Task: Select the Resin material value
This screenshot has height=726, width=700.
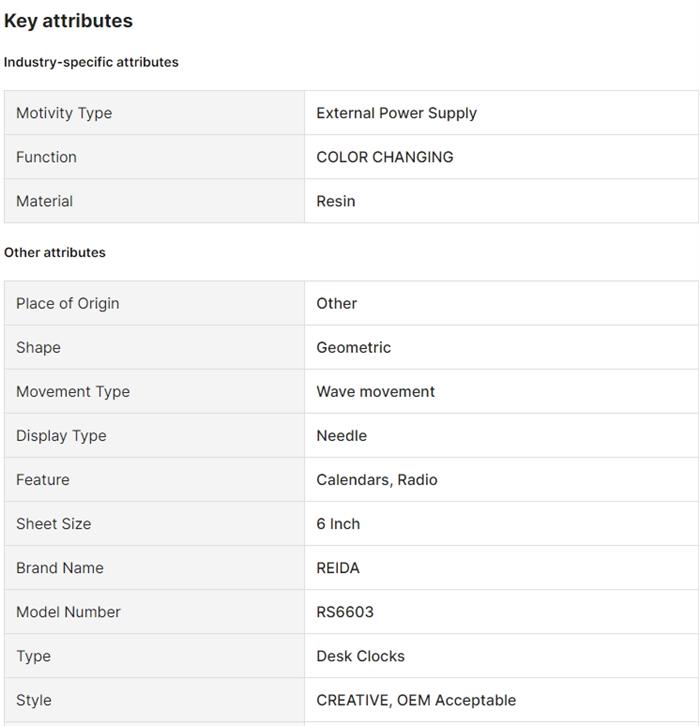Action: [x=336, y=201]
